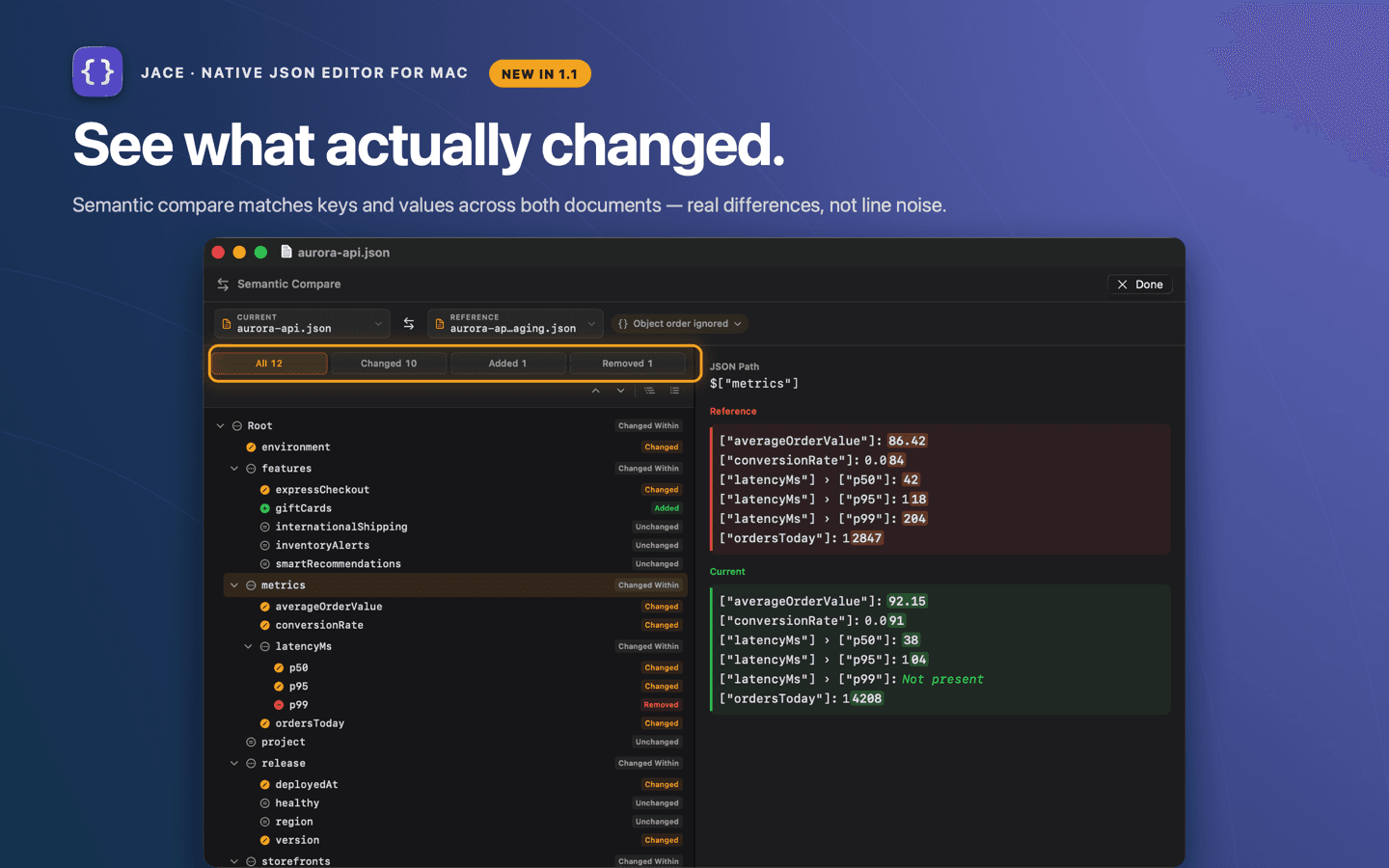Select the Removed 1 filter tab
This screenshot has height=868, width=1389.
[x=627, y=364]
